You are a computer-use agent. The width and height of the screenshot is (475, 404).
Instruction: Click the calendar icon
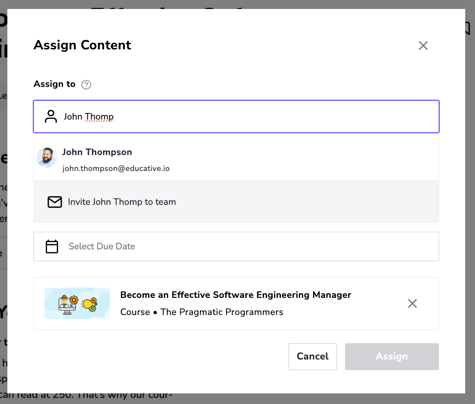pos(52,247)
